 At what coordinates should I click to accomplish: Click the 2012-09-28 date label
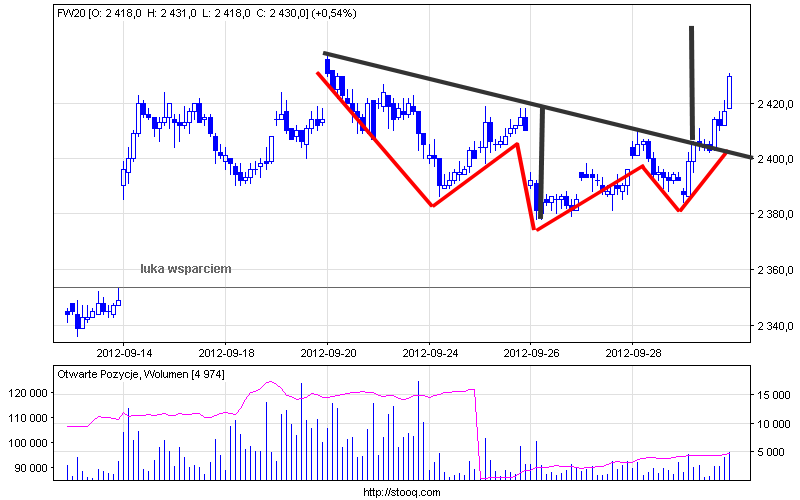(x=633, y=353)
